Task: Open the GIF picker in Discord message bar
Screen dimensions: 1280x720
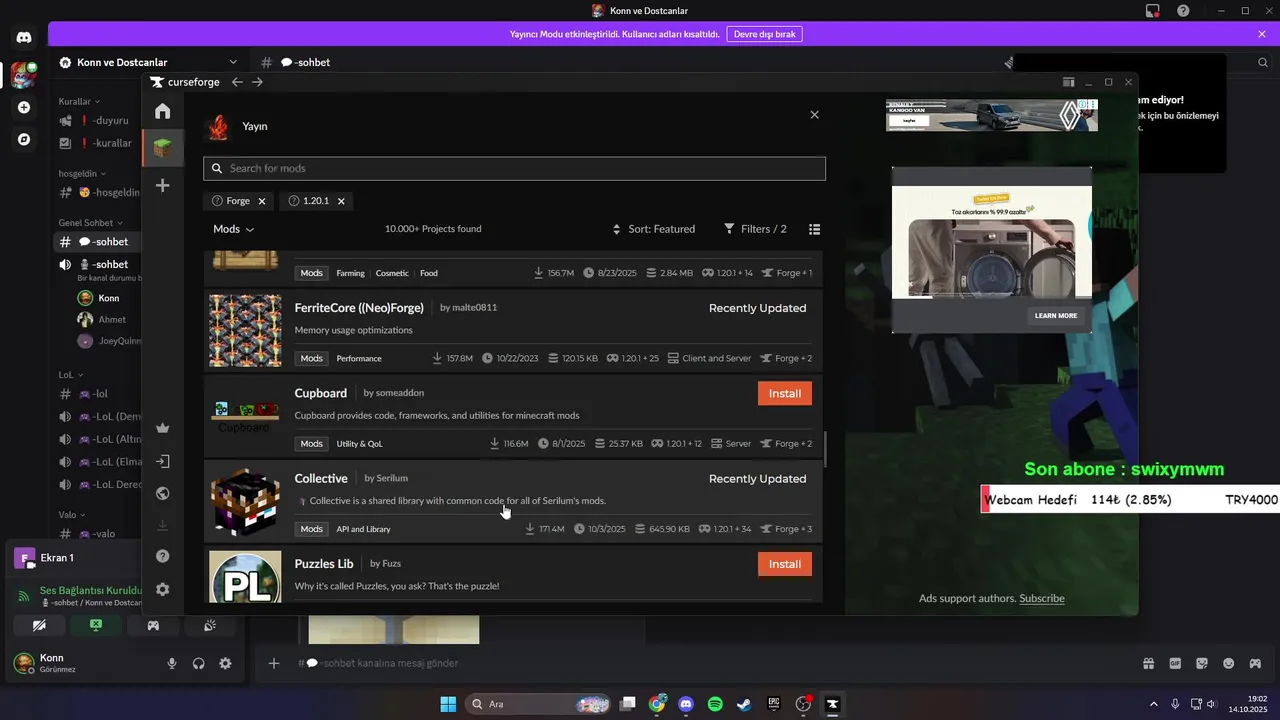Action: 1175,663
